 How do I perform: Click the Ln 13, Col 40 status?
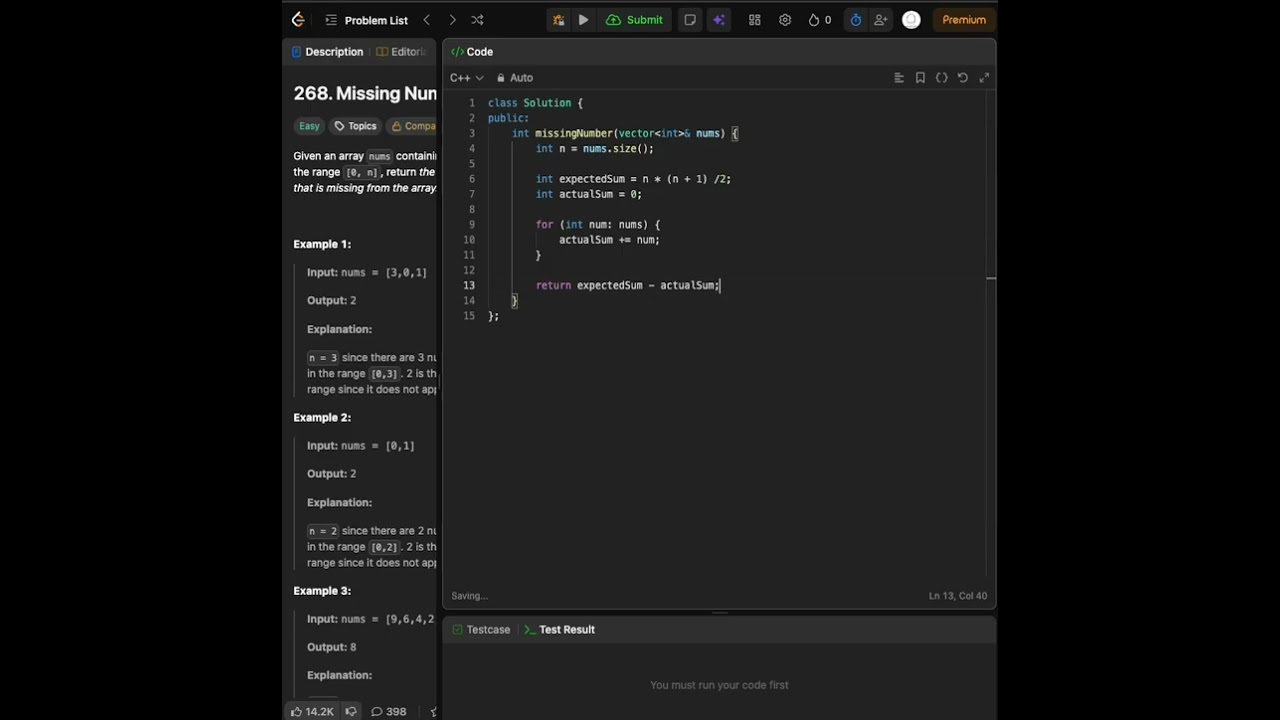[957, 596]
